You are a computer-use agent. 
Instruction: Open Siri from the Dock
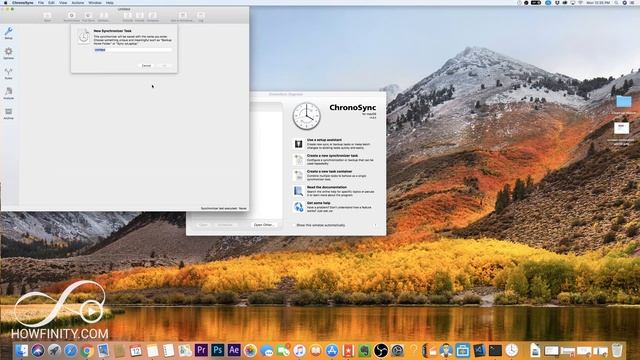point(38,350)
